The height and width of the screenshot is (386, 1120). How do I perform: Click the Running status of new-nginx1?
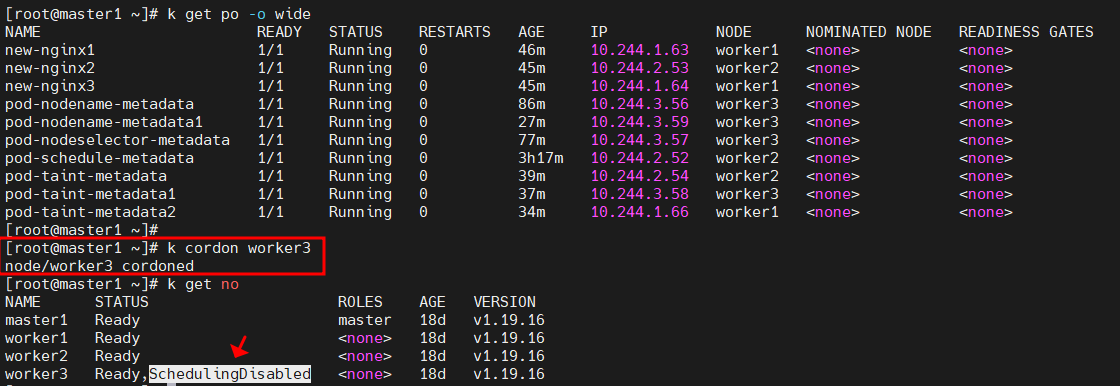(x=360, y=51)
